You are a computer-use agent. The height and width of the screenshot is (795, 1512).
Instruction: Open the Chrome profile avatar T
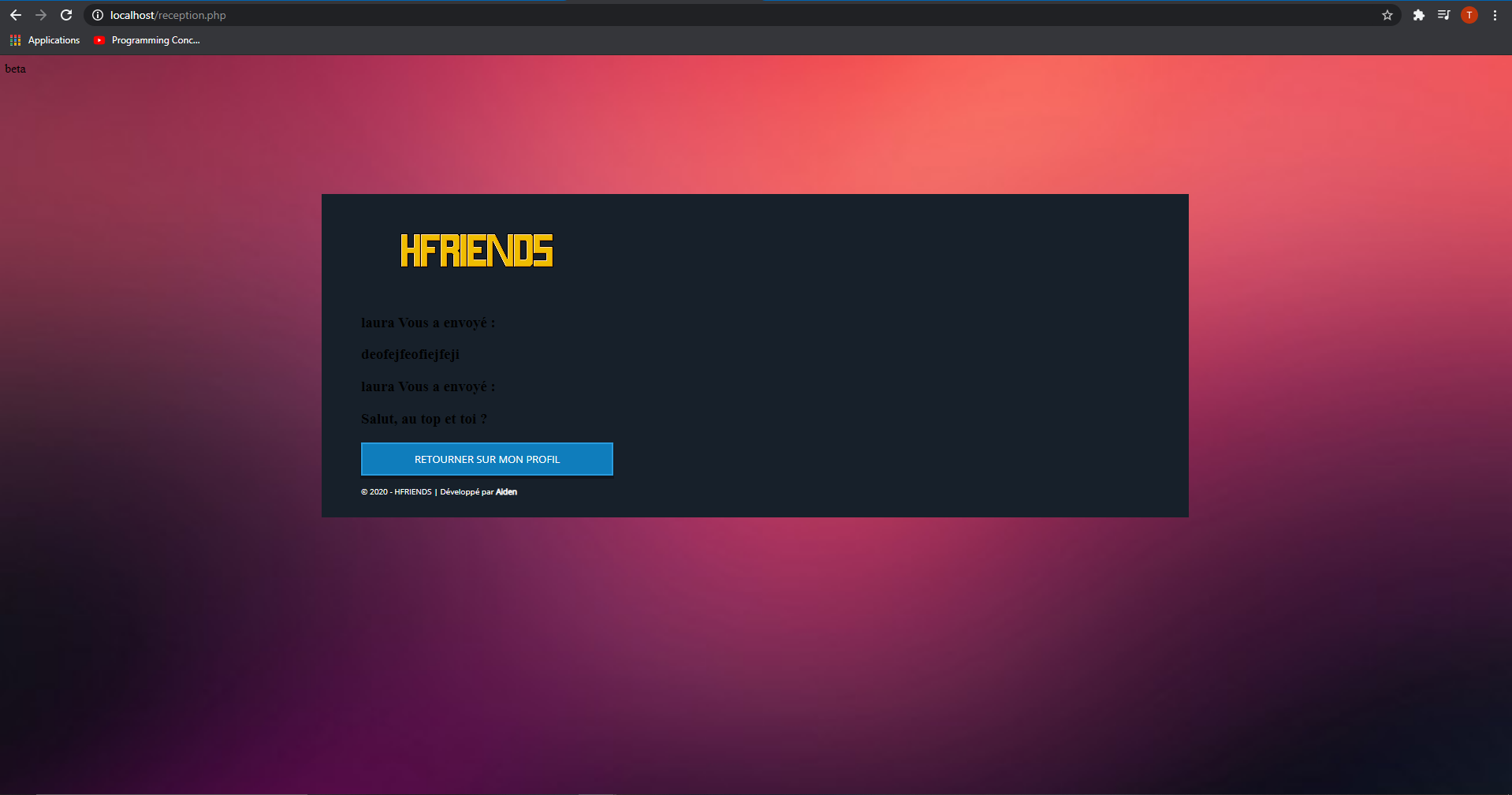(1469, 15)
